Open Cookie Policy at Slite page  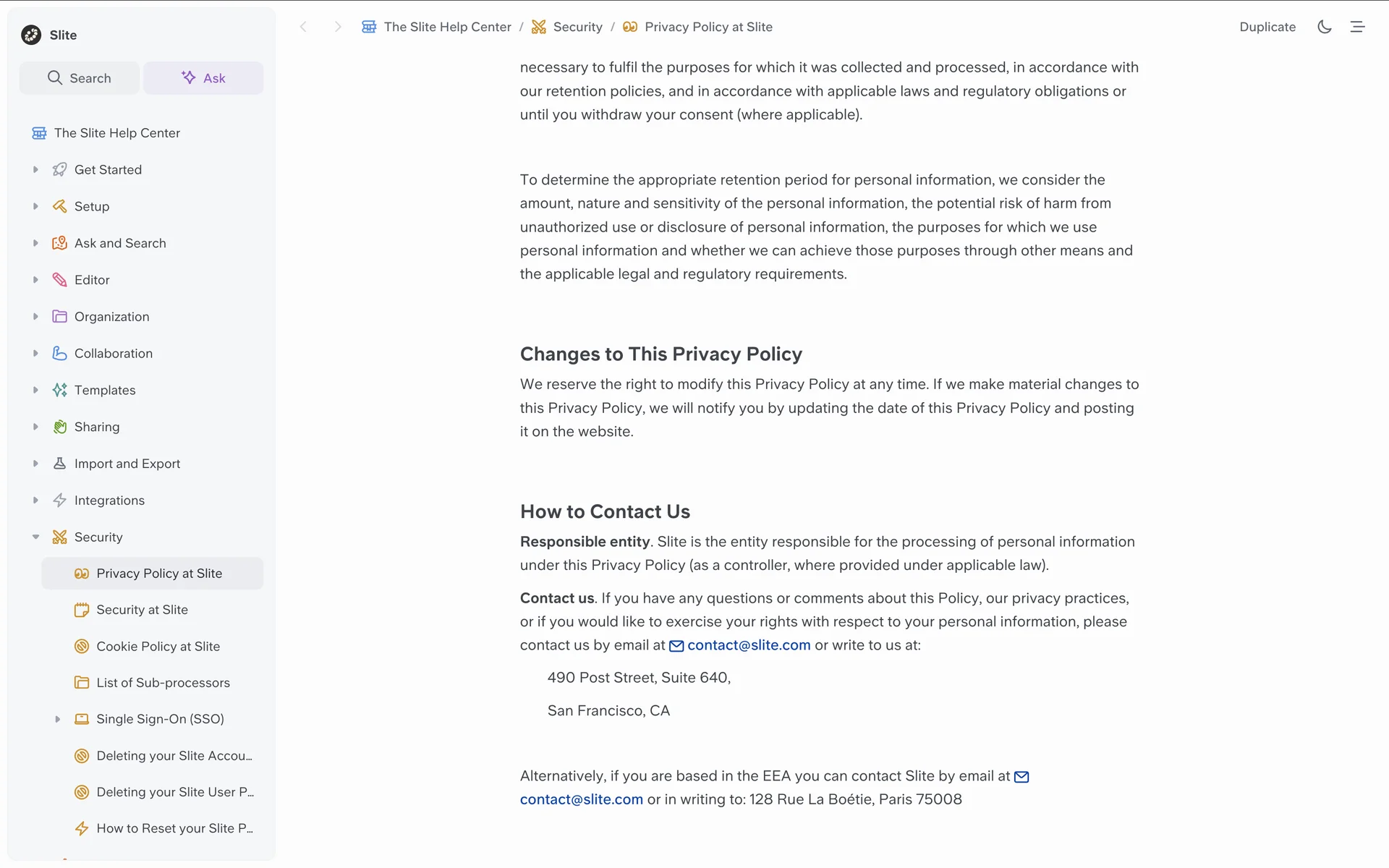158,647
